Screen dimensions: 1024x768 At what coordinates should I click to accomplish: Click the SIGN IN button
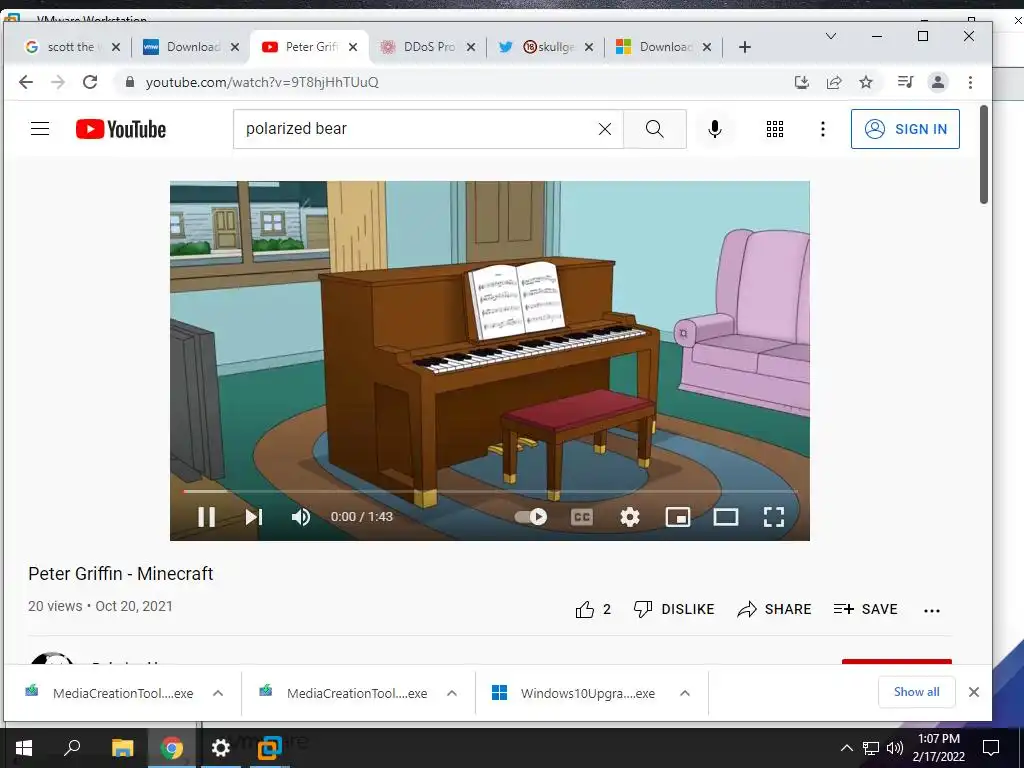tap(905, 129)
